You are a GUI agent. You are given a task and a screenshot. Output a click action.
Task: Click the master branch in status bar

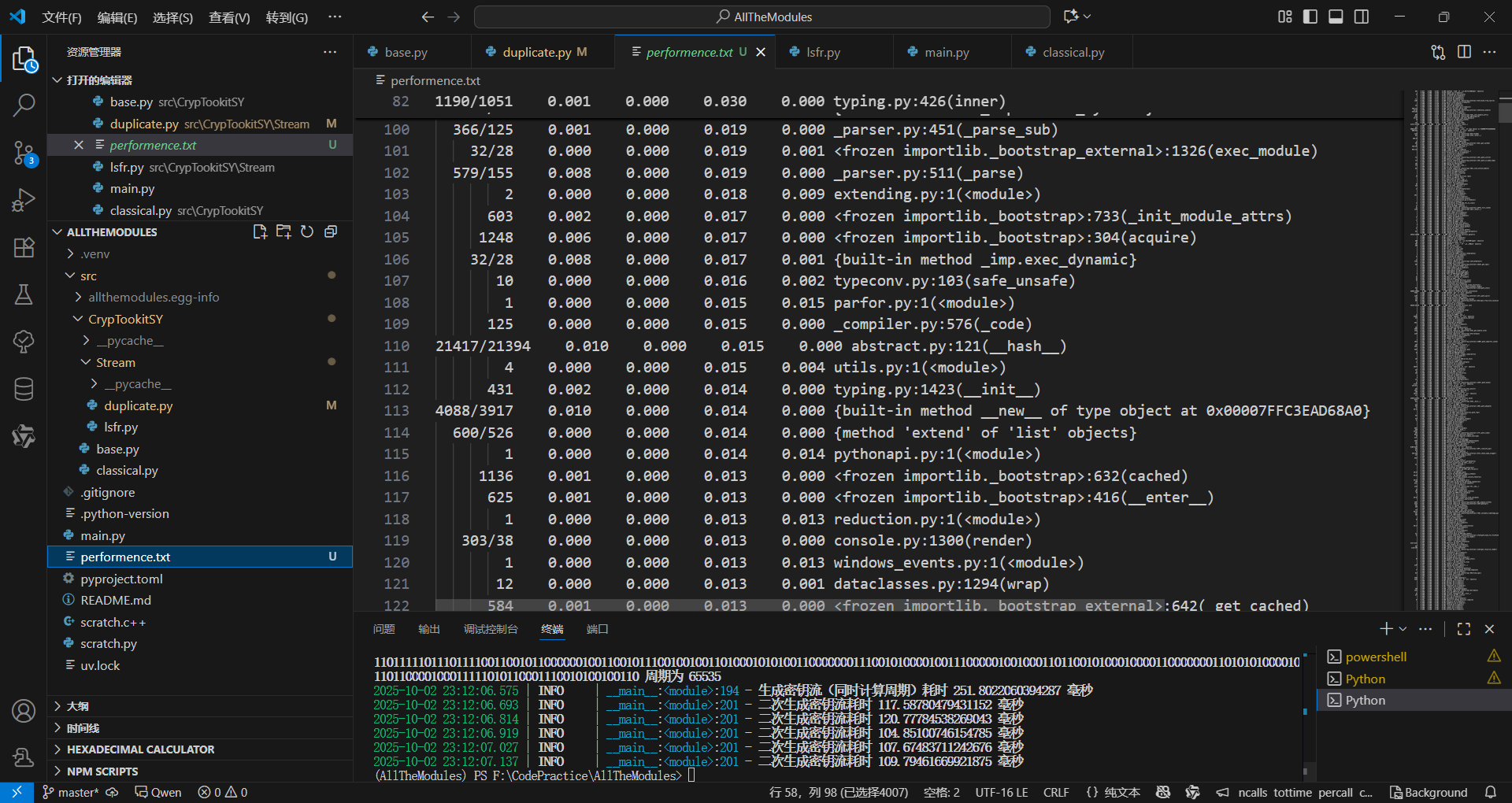[72, 792]
